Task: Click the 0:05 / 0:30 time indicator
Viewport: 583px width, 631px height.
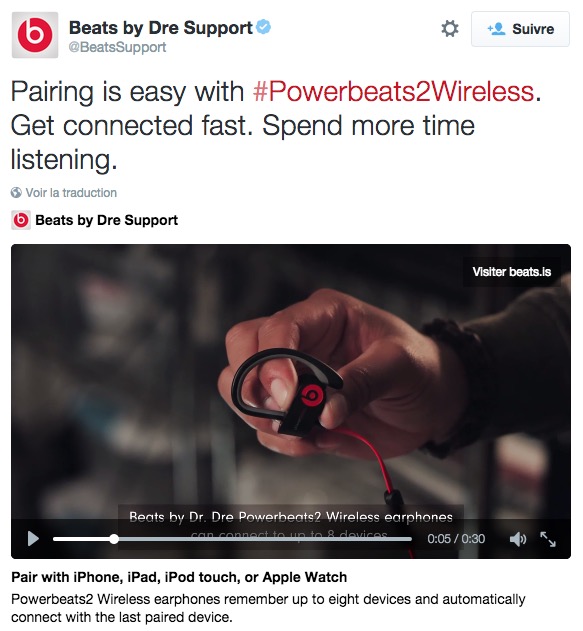Action: coord(456,539)
